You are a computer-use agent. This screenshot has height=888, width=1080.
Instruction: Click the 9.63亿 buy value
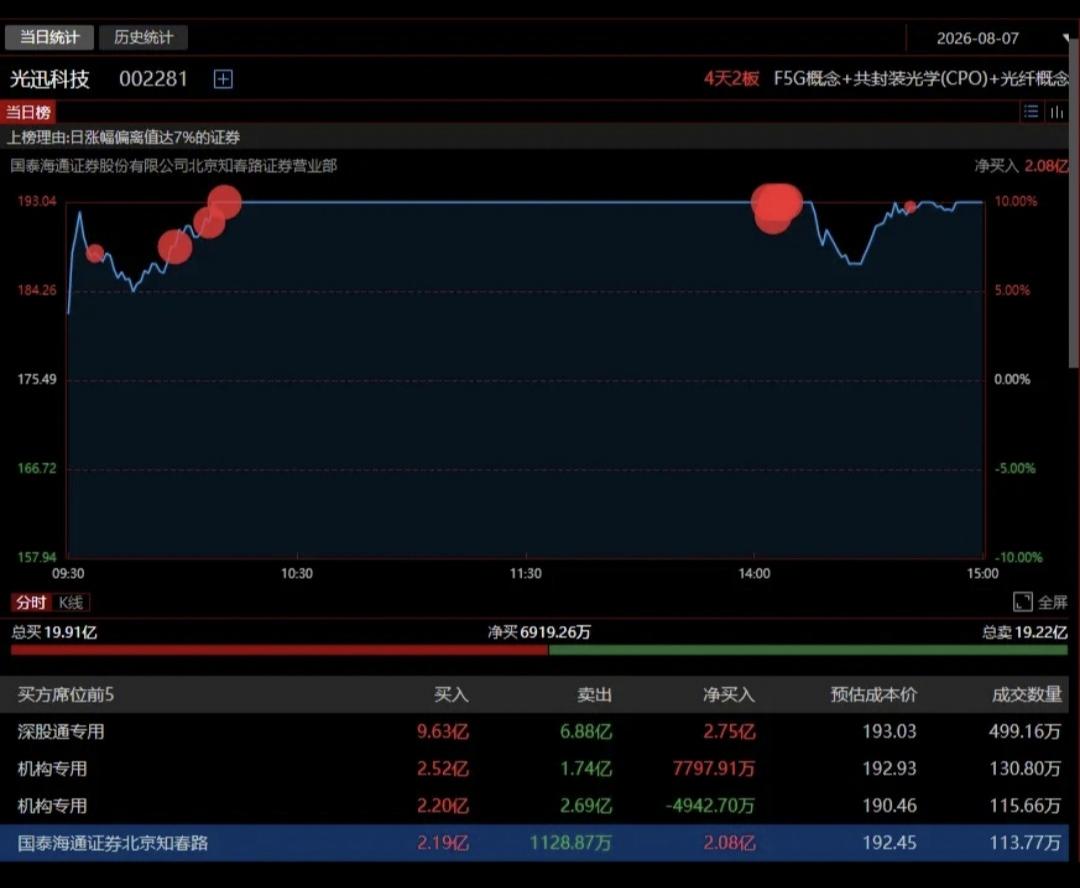(443, 732)
